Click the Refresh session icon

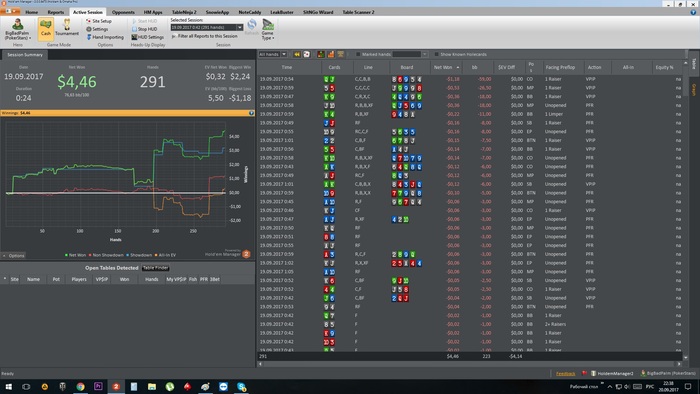252,28
